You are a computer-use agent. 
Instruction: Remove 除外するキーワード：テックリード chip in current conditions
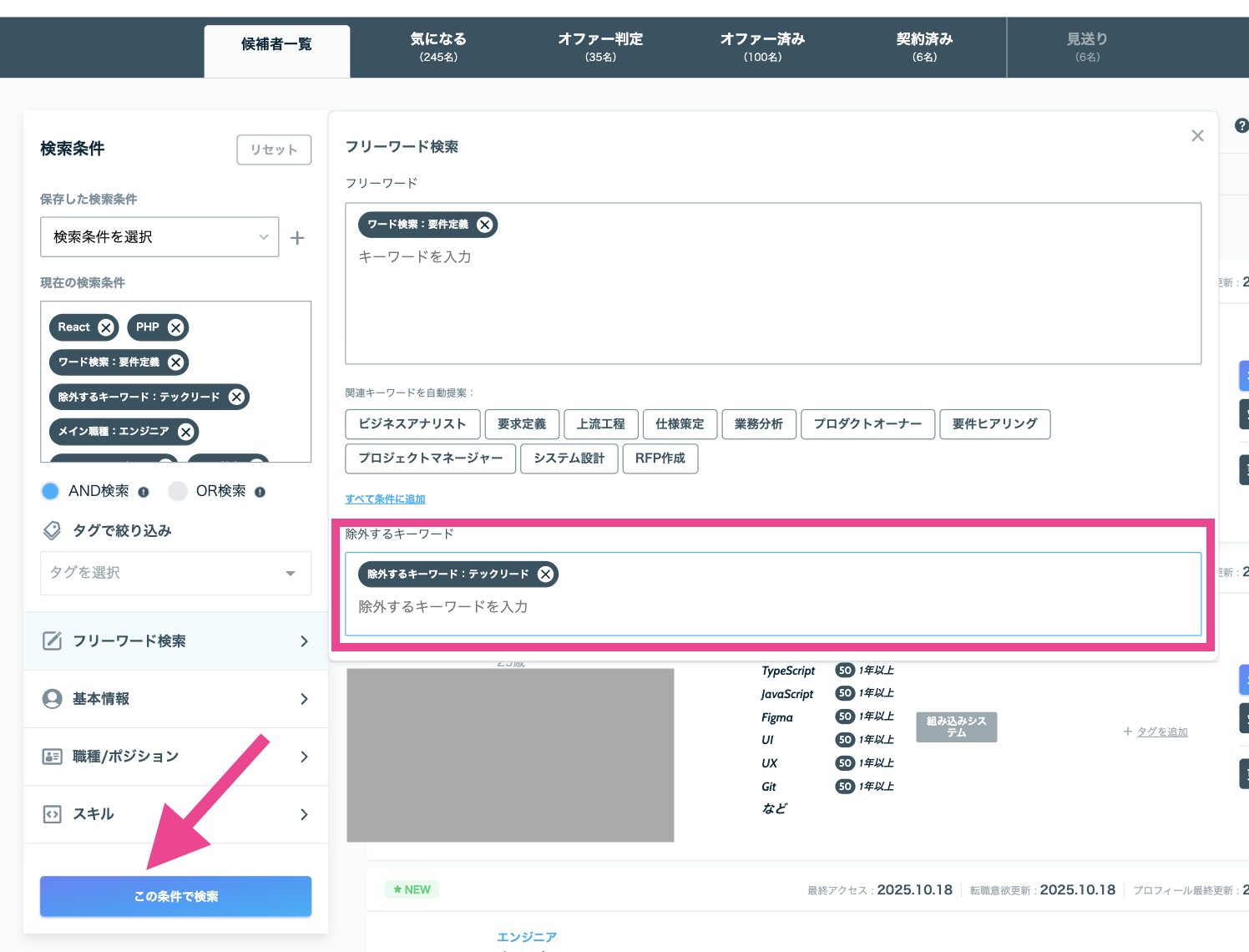pos(237,397)
